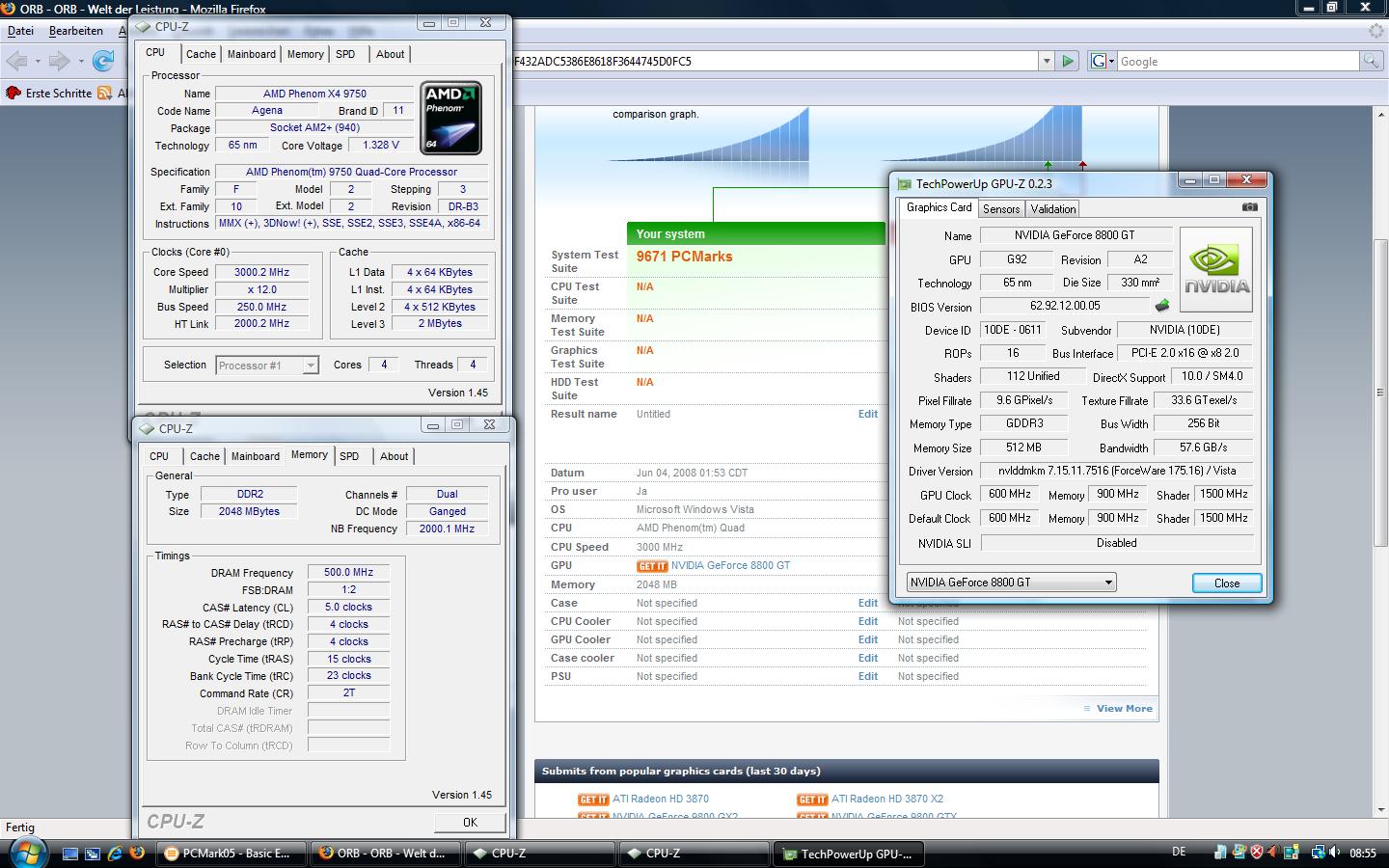Image resolution: width=1389 pixels, height=868 pixels.
Task: Launch Internet Explorer from the quick launch
Action: coord(115,854)
